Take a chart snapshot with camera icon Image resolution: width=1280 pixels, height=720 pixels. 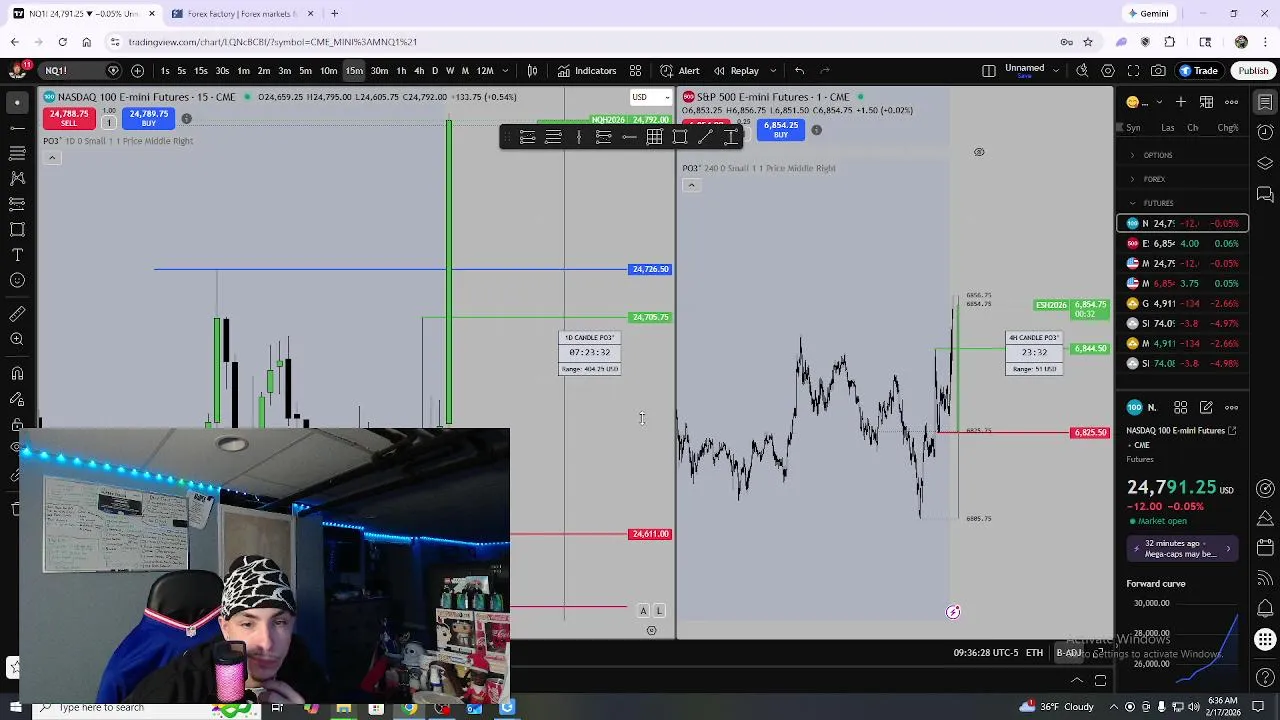point(1158,71)
